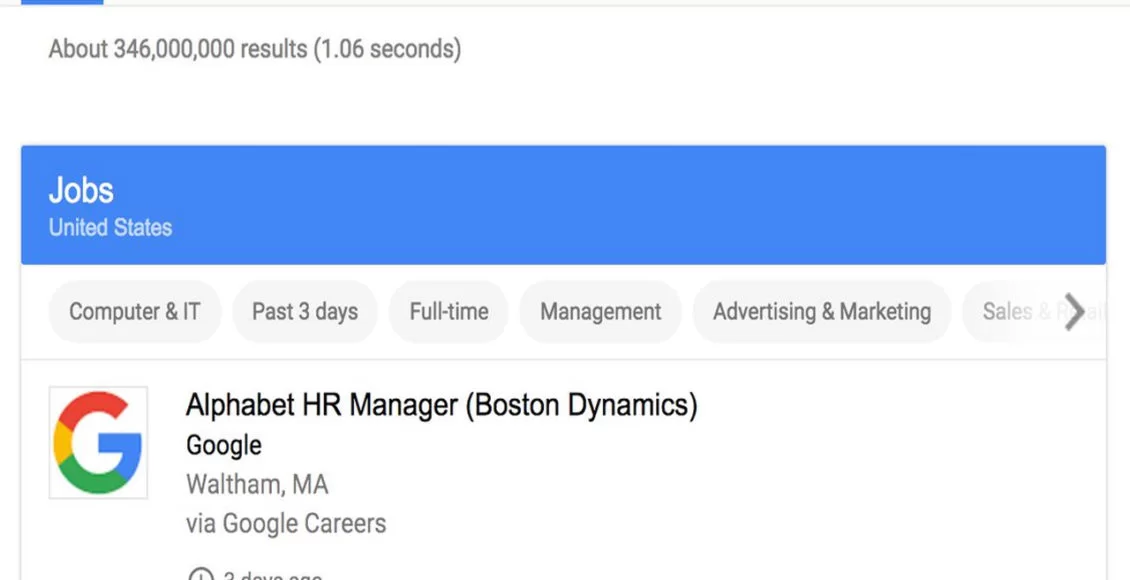Image resolution: width=1130 pixels, height=580 pixels.
Task: Toggle the Past 3 days filter
Action: [305, 312]
